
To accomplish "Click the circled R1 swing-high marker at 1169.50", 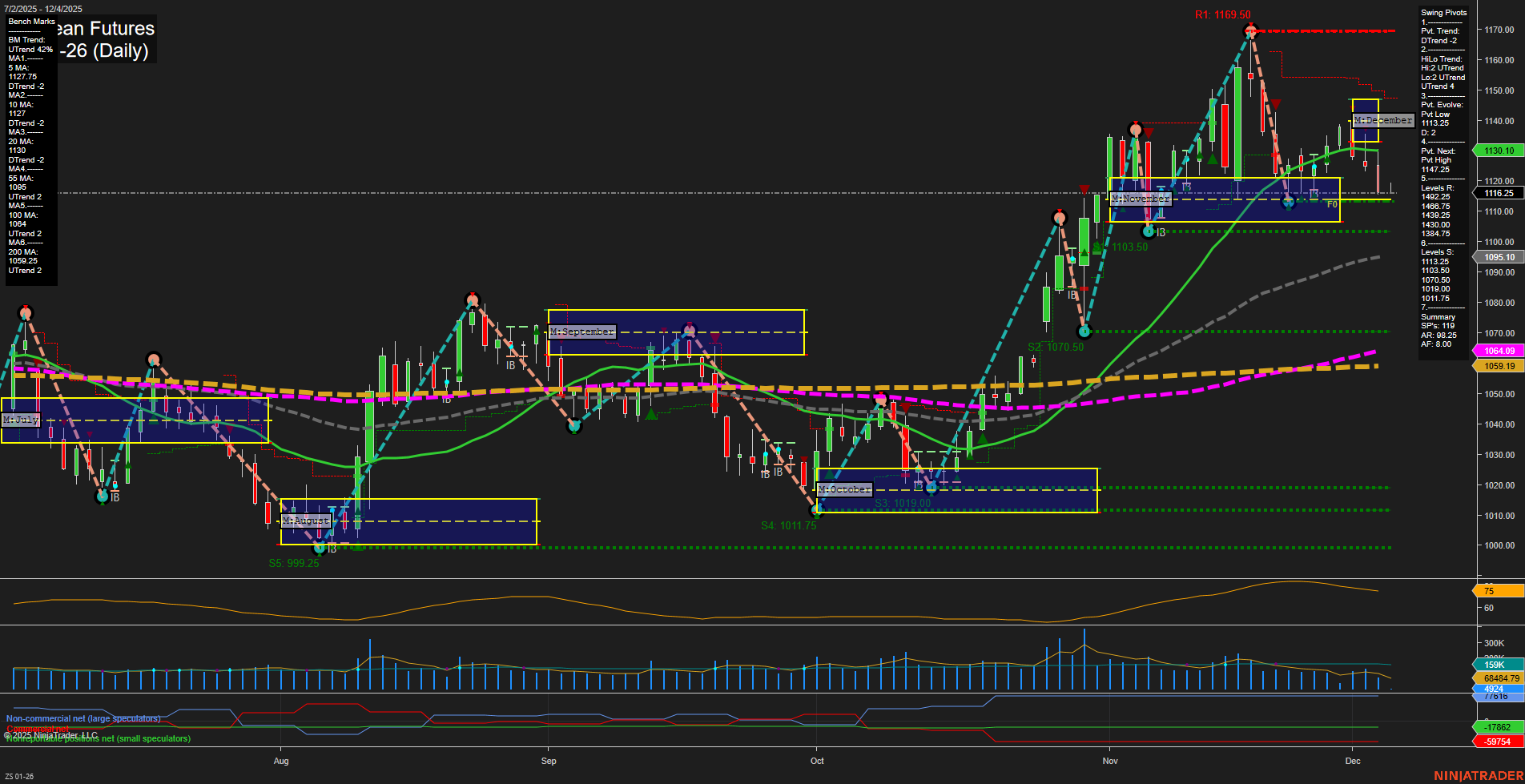I will [1249, 30].
